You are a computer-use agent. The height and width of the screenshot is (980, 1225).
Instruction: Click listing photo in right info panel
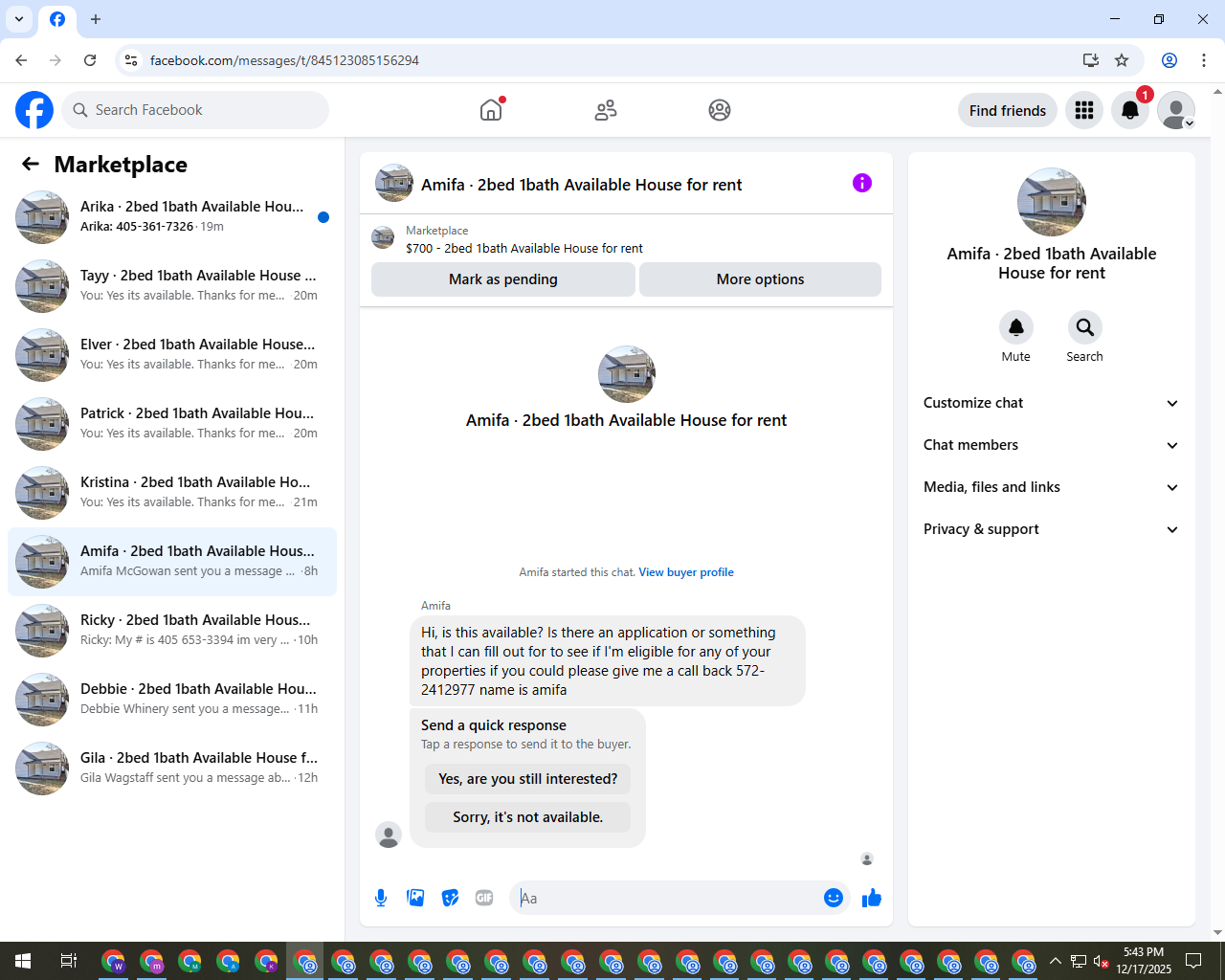(x=1052, y=202)
